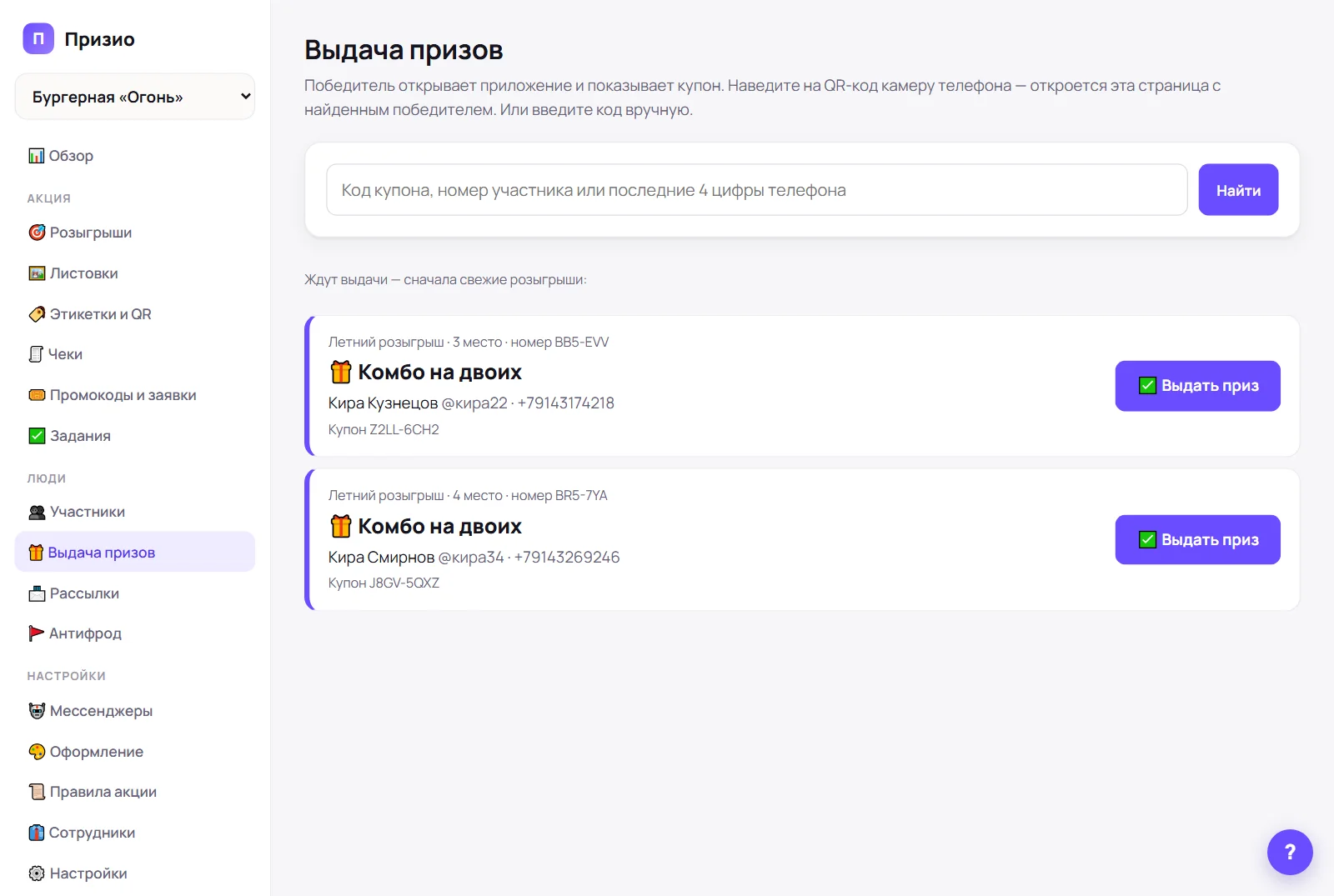Click coupon code Z2LL-6CH2 text
This screenshot has height=896, width=1334.
click(404, 430)
